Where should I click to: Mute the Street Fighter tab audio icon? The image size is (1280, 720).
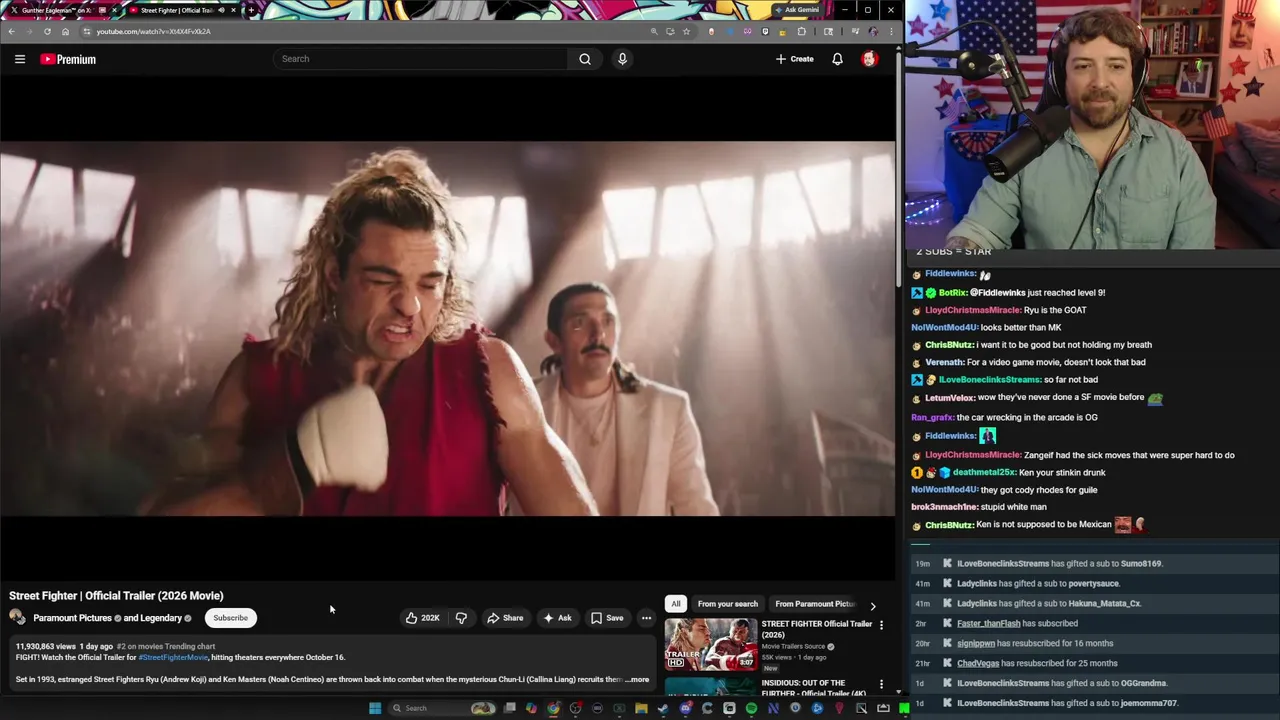pos(221,10)
